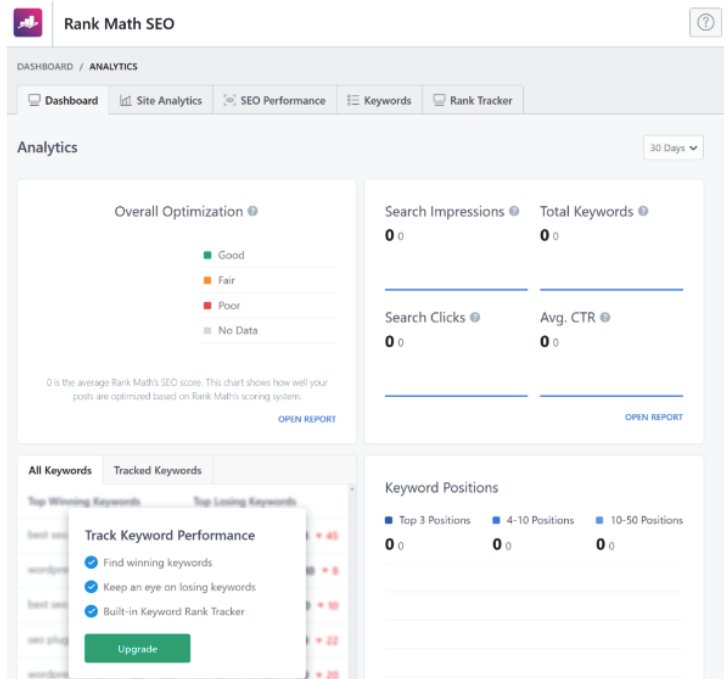Screen dimensions: 727x679
Task: Click the 'Track Keyword Performance' heading
Action: [170, 535]
